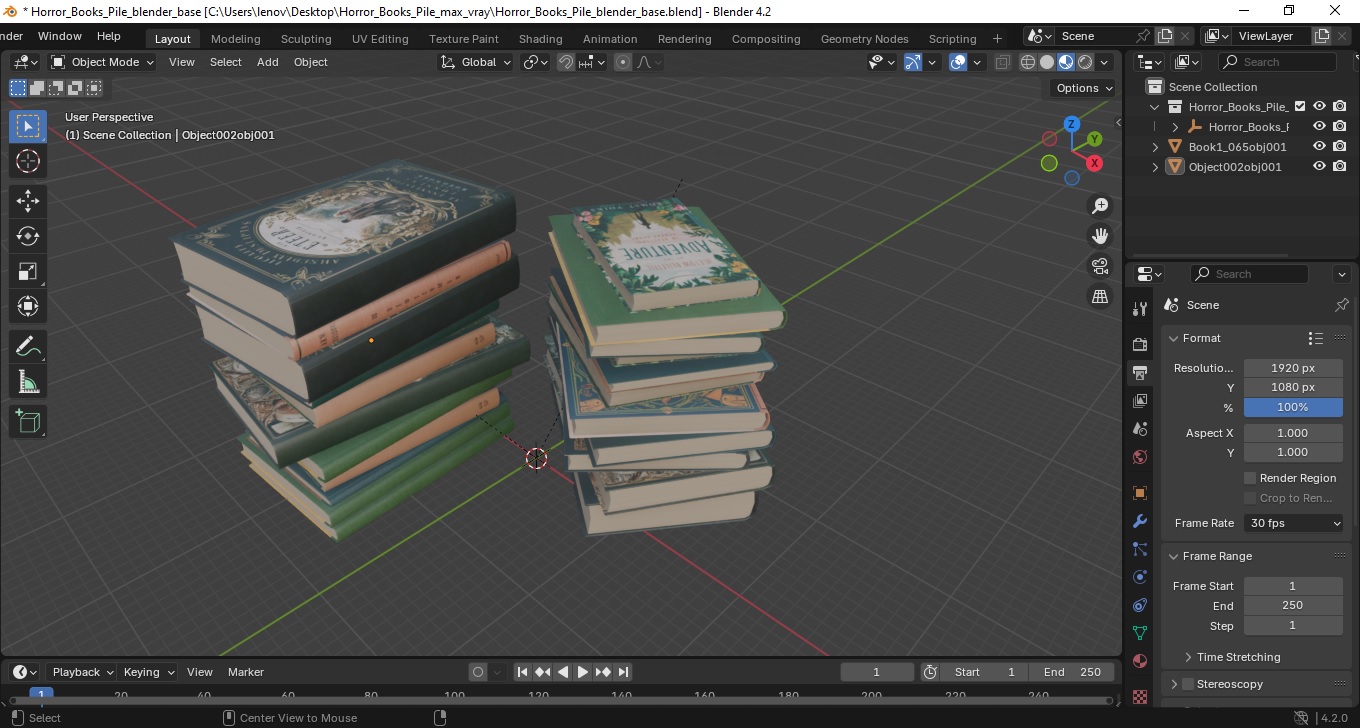Open the Modifiers properties tab

[x=1139, y=521]
